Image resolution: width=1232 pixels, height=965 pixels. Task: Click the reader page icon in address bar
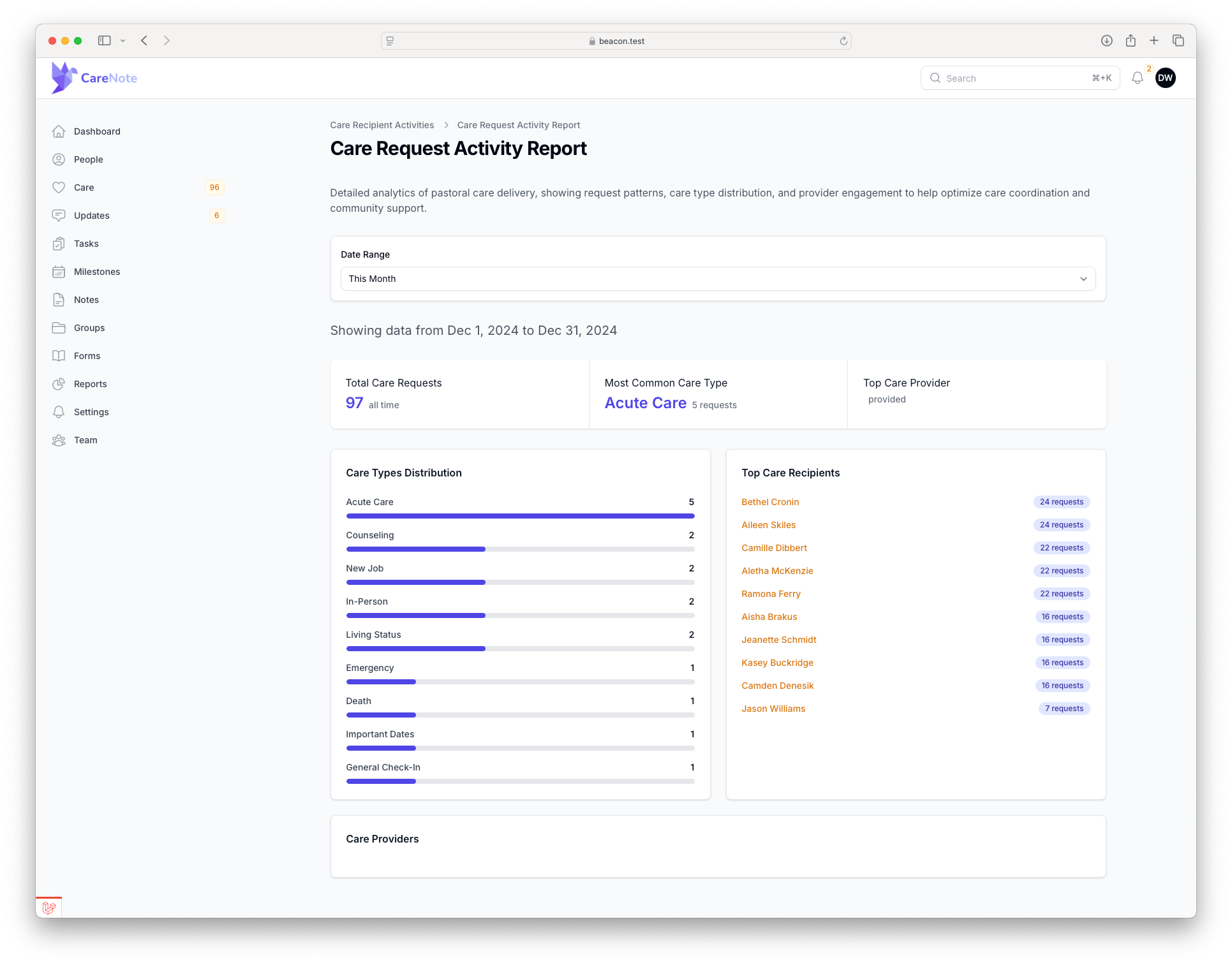tap(390, 41)
